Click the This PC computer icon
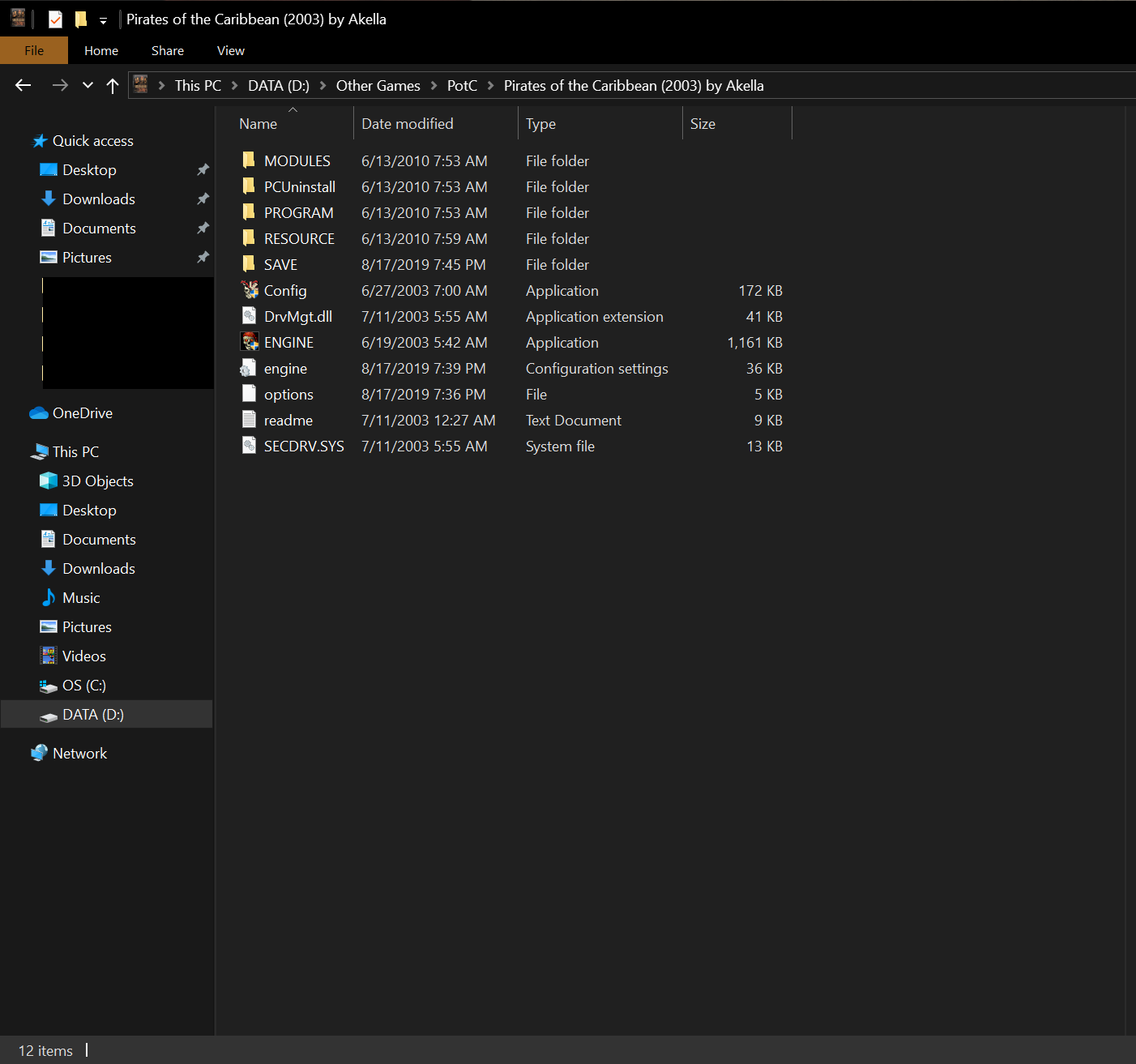1136x1064 pixels. [x=40, y=451]
